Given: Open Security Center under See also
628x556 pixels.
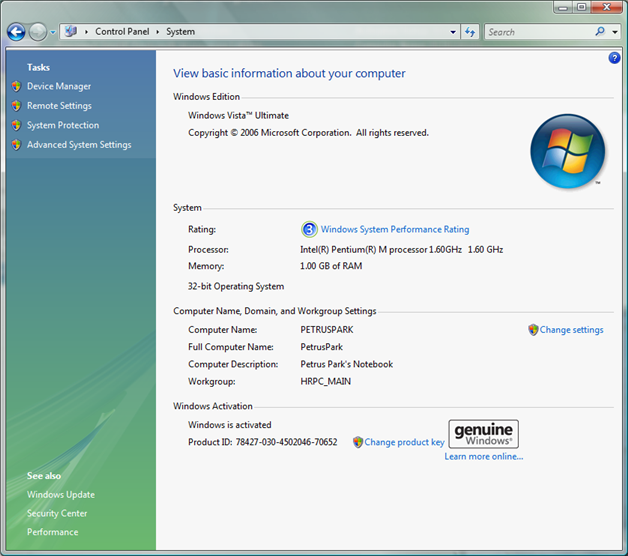Looking at the screenshot, I should [x=57, y=514].
